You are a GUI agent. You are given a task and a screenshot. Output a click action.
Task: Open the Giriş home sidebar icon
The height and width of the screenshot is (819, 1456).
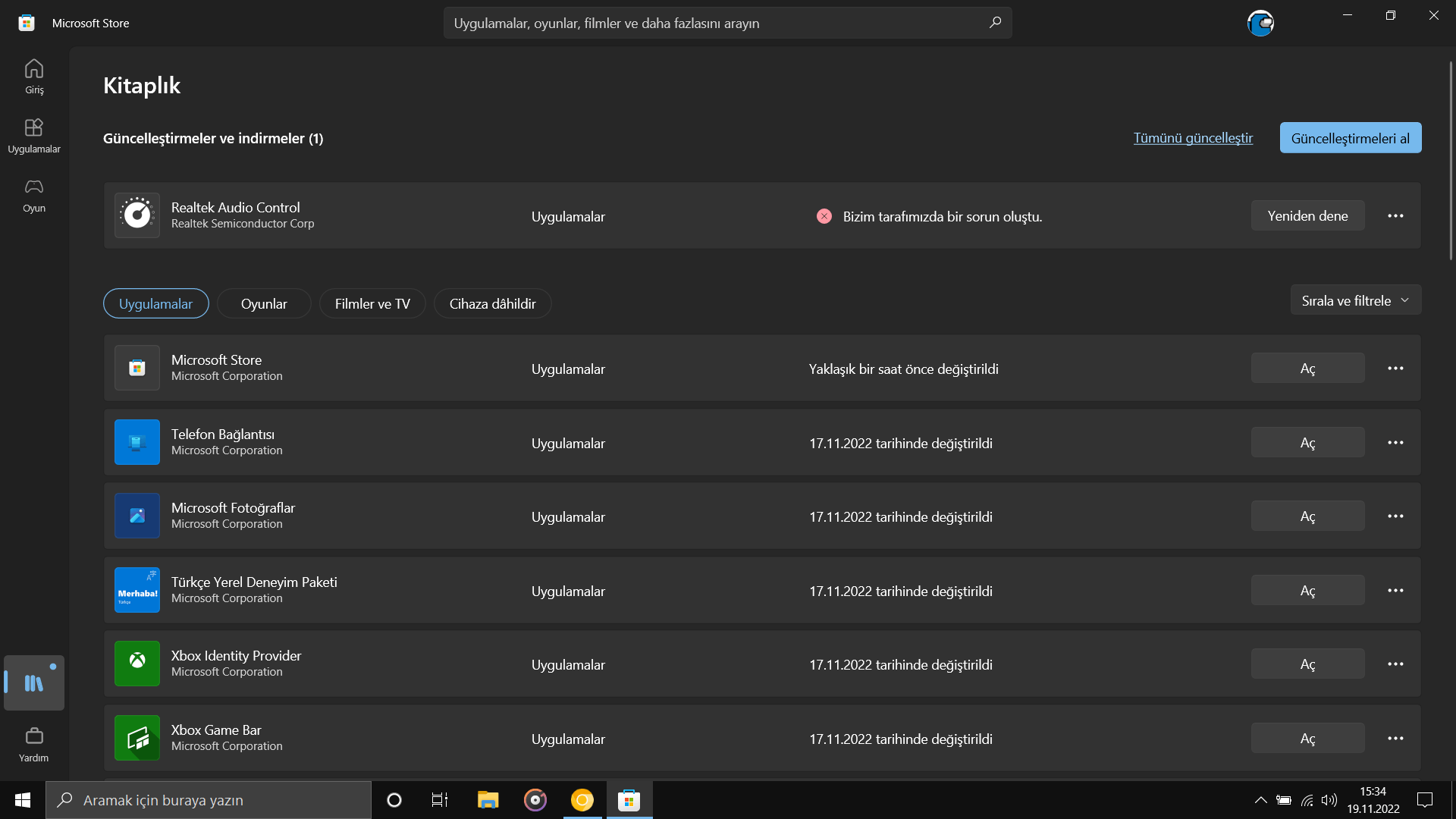34,76
